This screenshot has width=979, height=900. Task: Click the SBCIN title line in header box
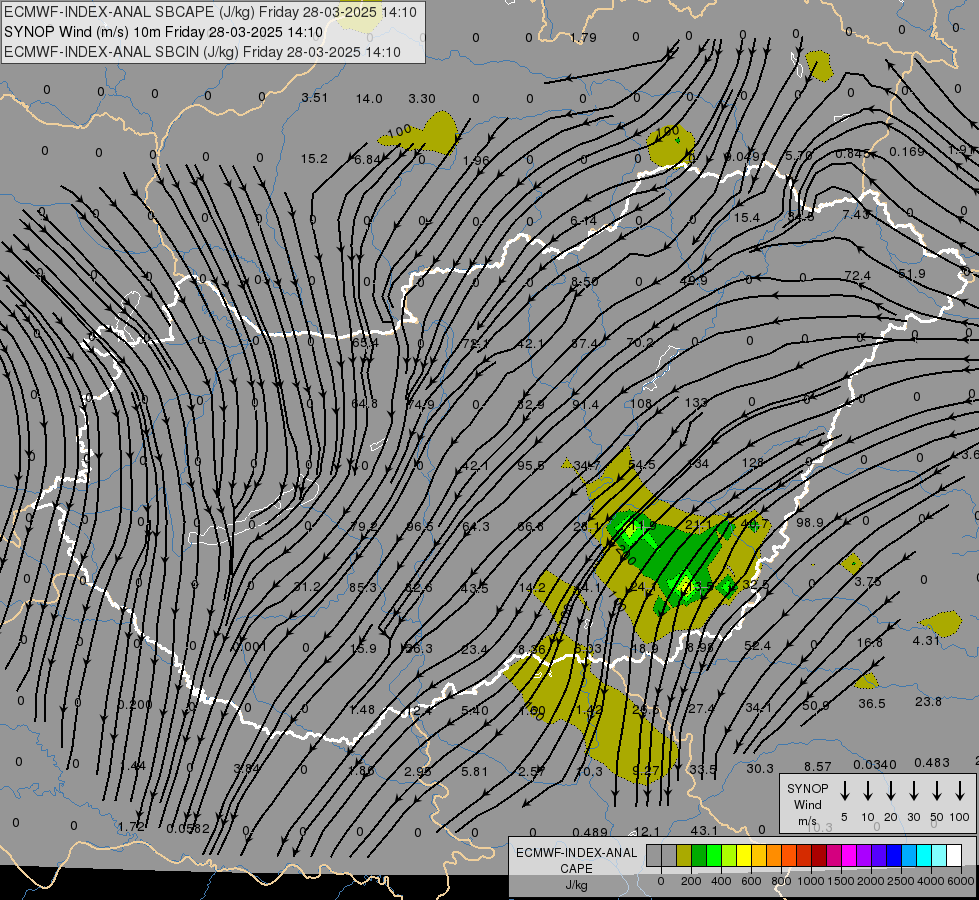[x=202, y=52]
